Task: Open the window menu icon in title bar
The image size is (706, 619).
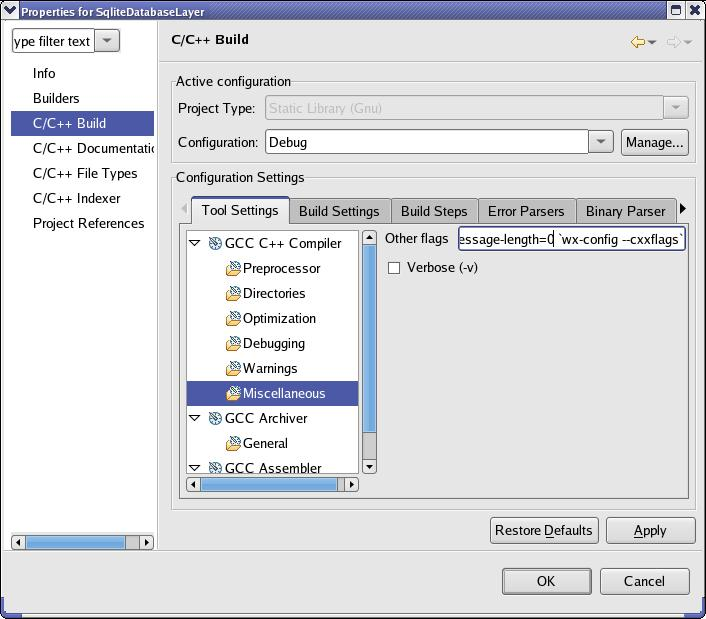Action: pos(10,9)
